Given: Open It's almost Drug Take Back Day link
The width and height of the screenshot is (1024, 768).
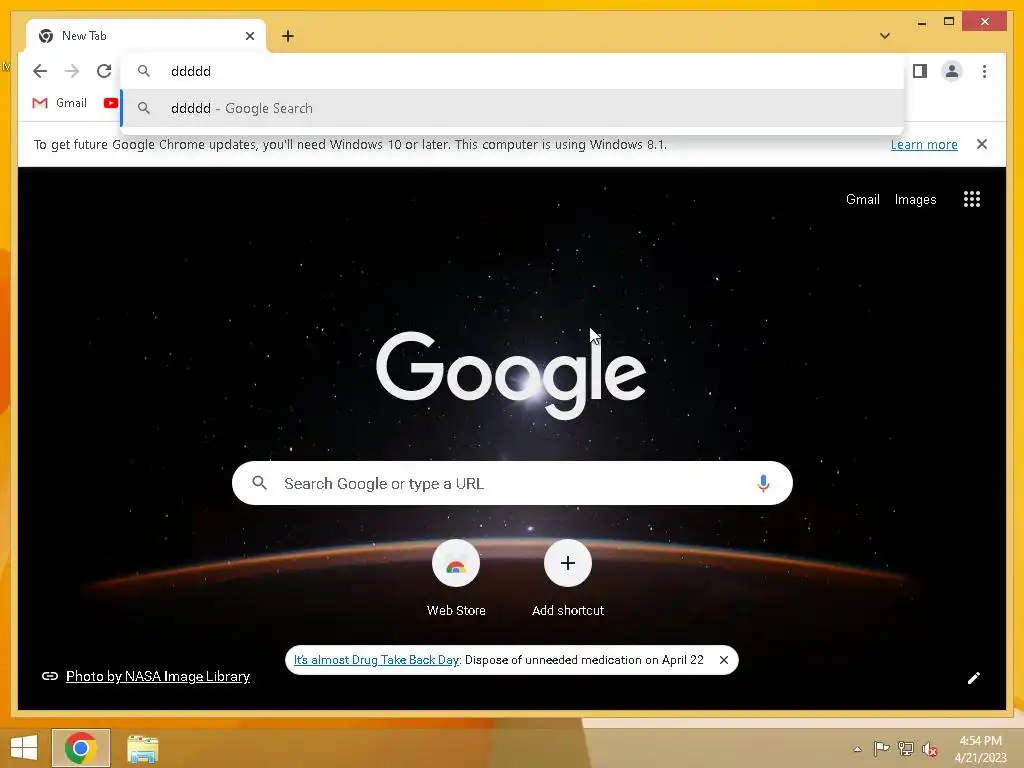Looking at the screenshot, I should click(x=376, y=660).
